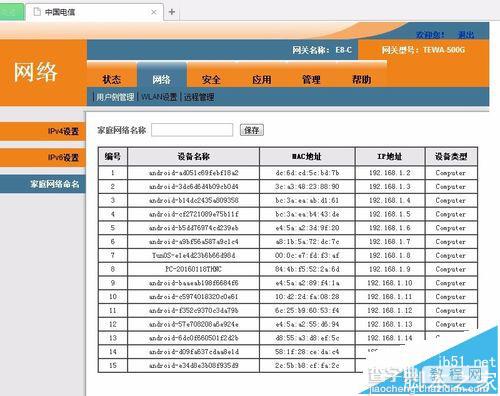Open a new browser tab with plus button
The image size is (500, 396).
click(172, 12)
